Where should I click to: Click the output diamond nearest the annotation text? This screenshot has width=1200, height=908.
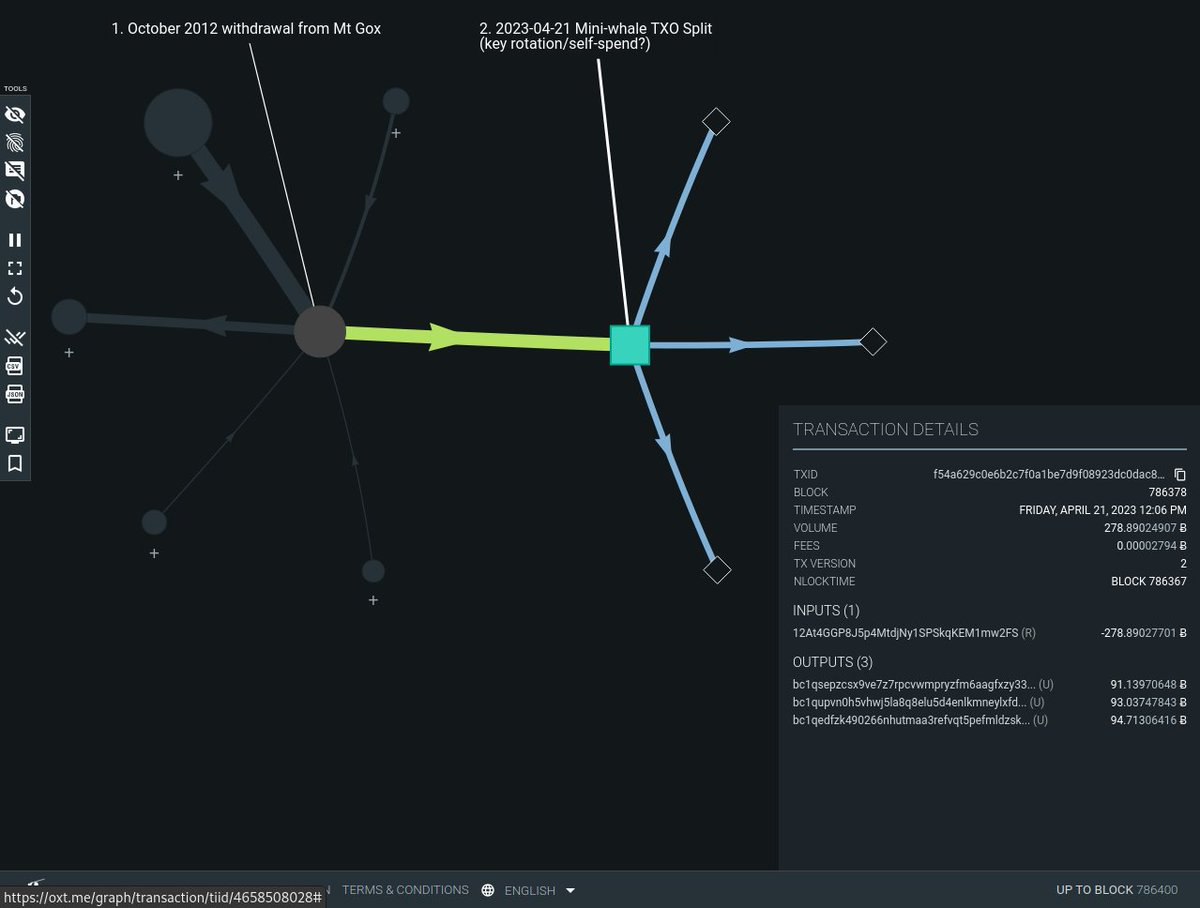click(x=716, y=121)
